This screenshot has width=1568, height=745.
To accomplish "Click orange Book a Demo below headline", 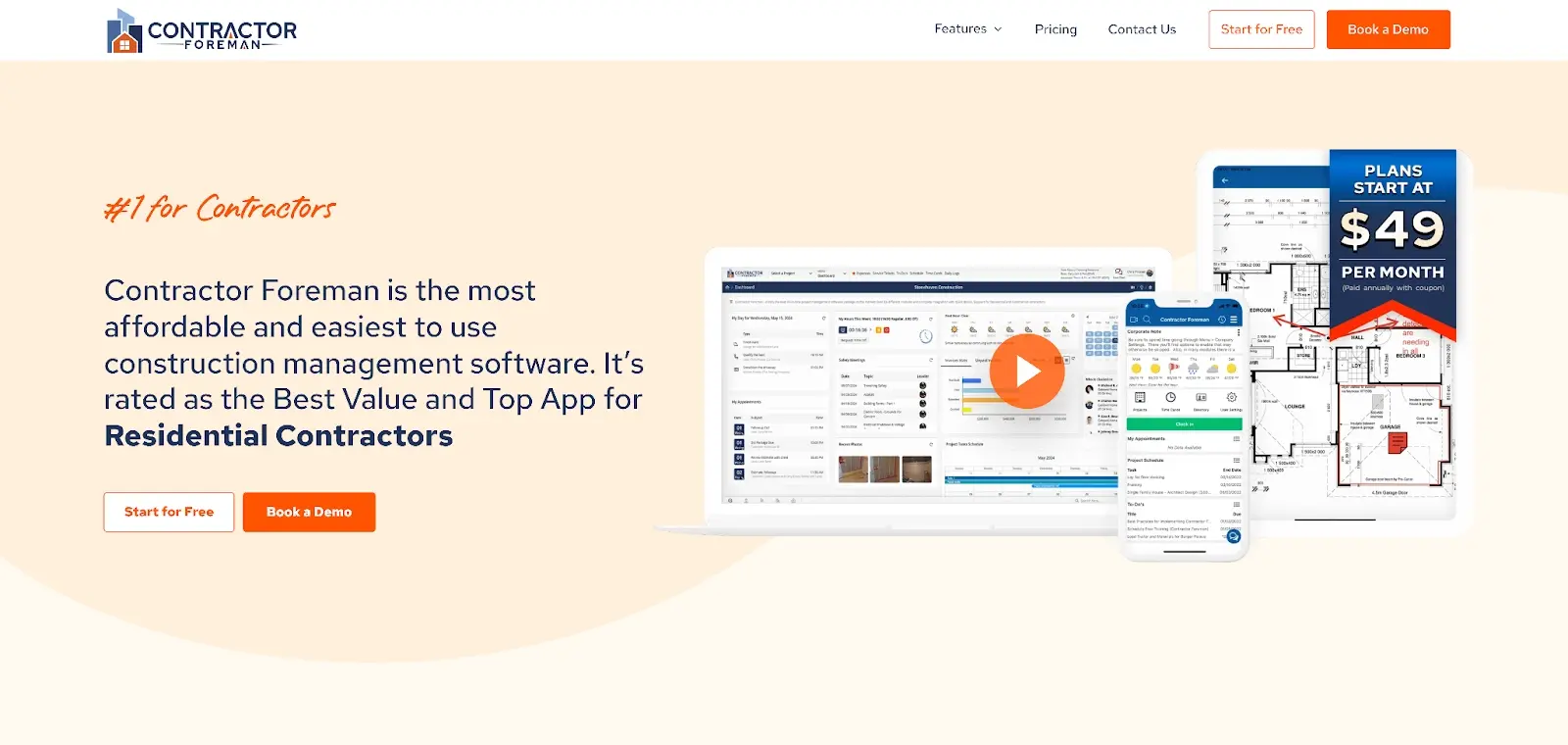I will tap(309, 512).
